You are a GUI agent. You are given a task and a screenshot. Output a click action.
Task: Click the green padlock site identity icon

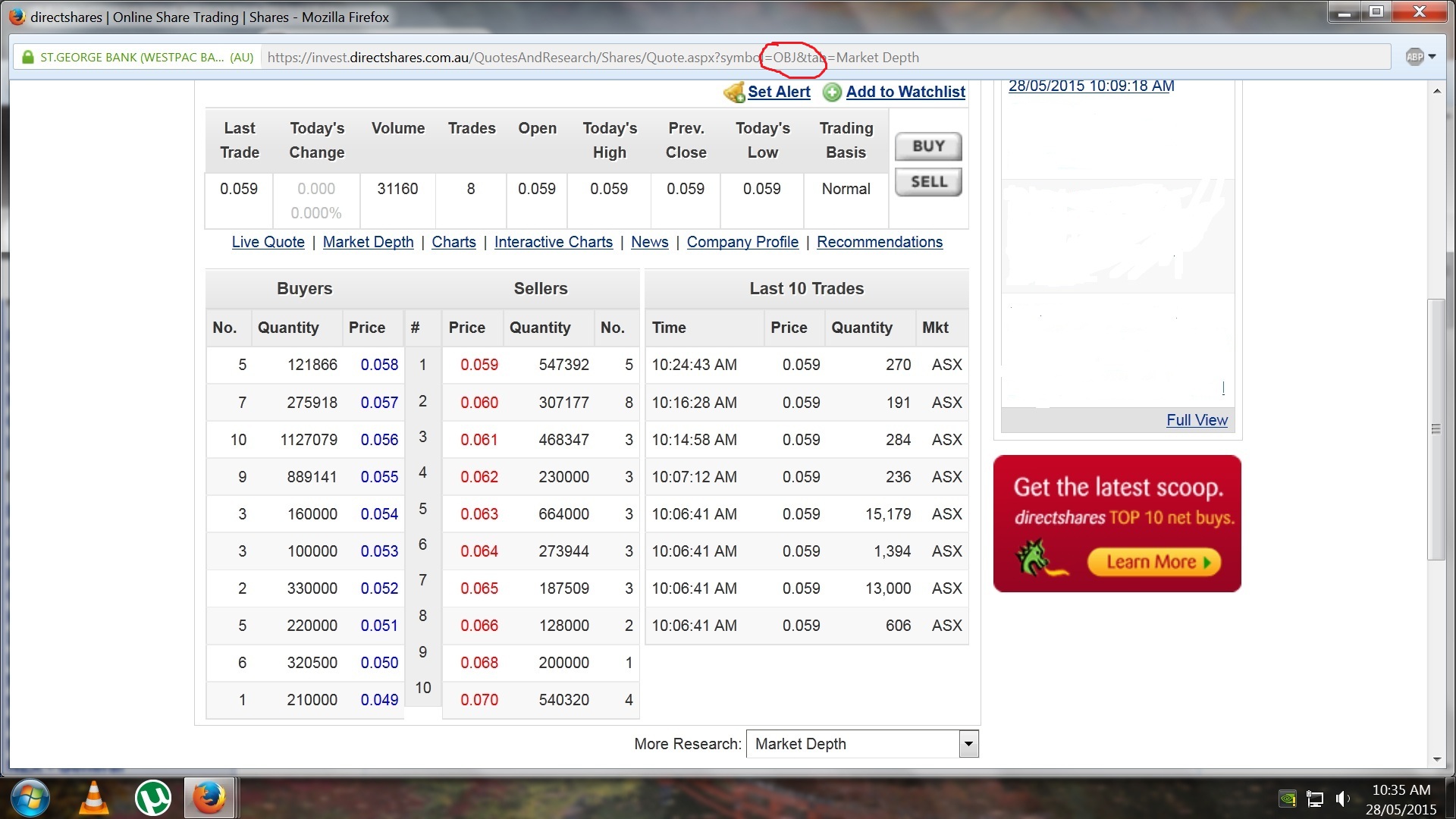28,57
